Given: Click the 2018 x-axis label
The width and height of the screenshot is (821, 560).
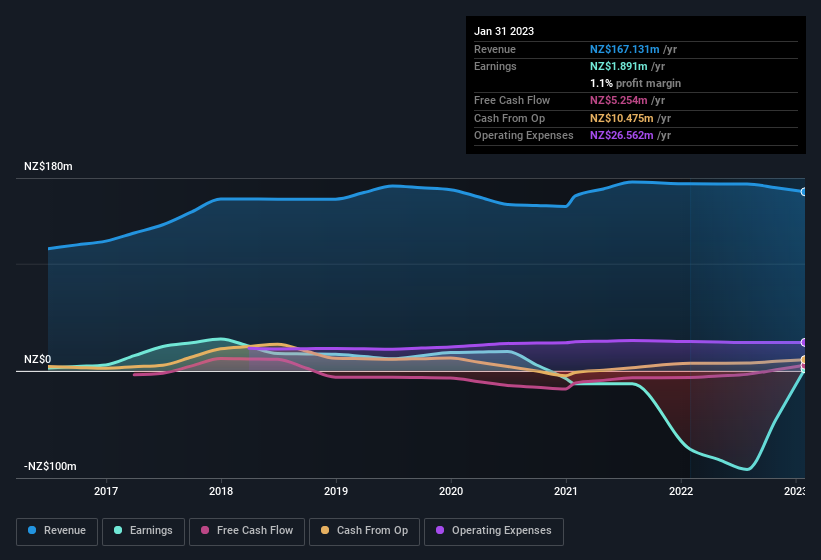Looking at the screenshot, I should (221, 491).
